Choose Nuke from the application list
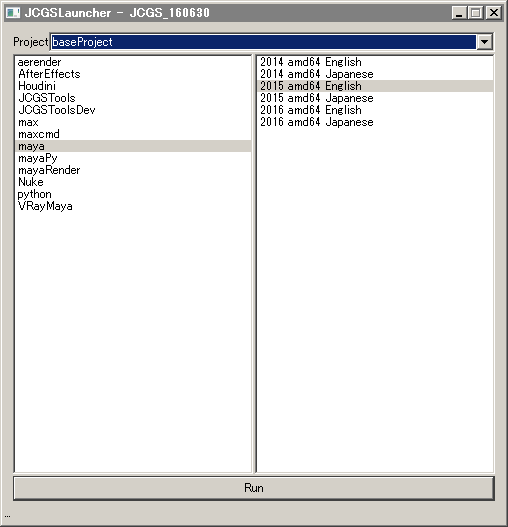This screenshot has width=508, height=527. click(x=133, y=182)
